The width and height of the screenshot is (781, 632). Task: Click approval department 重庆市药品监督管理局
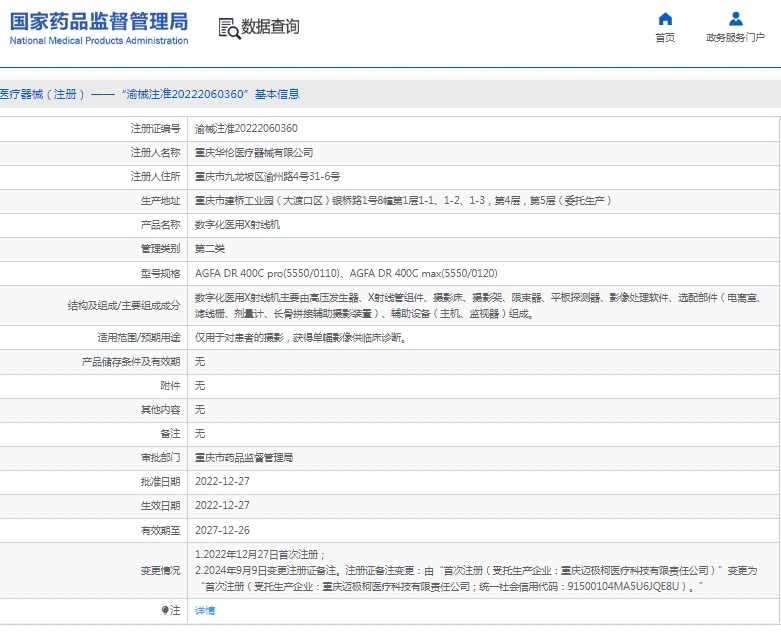[244, 458]
